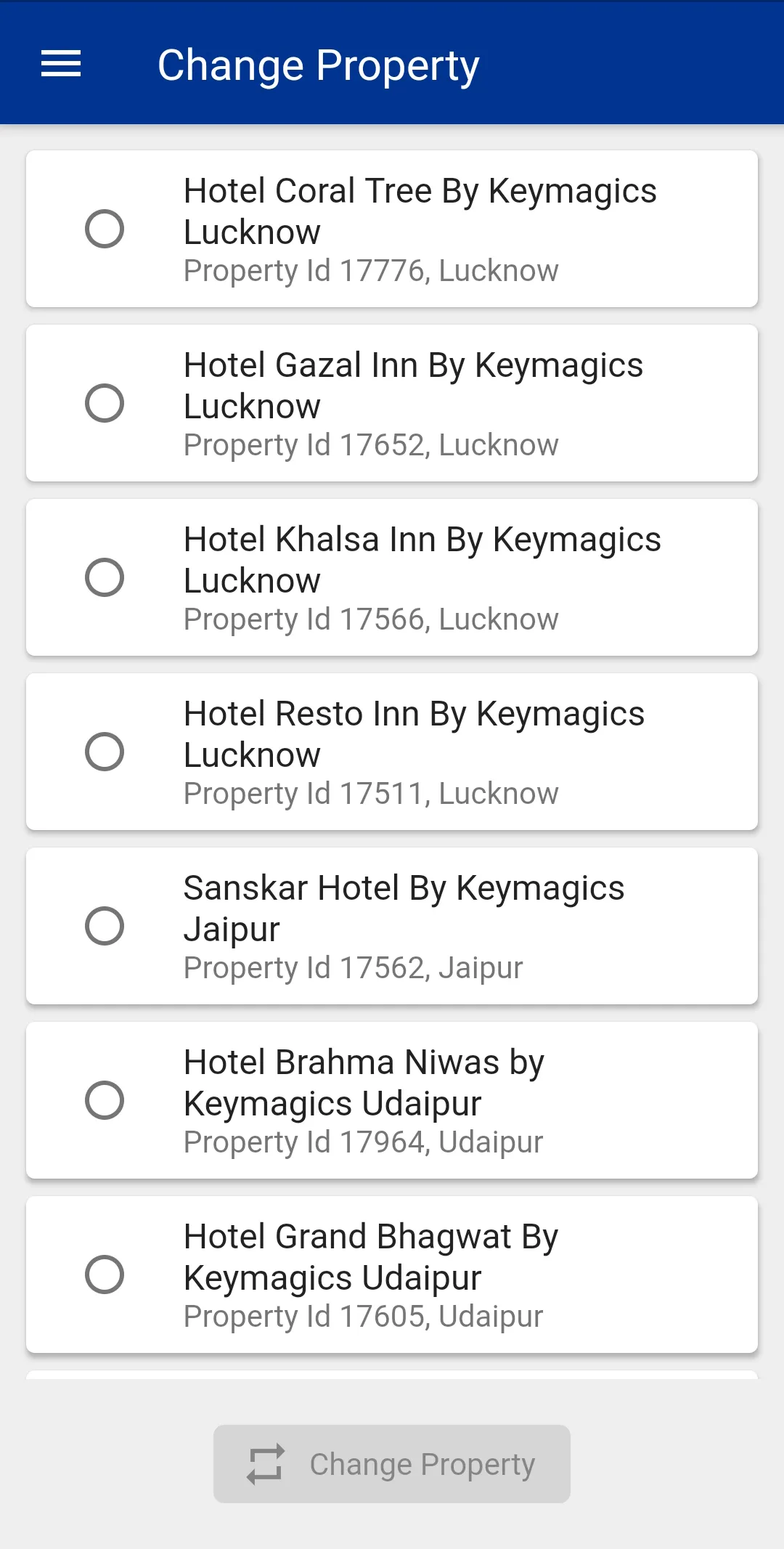Tap Property Id 17776 Lucknow subtitle
The height and width of the screenshot is (1549, 784).
371,271
